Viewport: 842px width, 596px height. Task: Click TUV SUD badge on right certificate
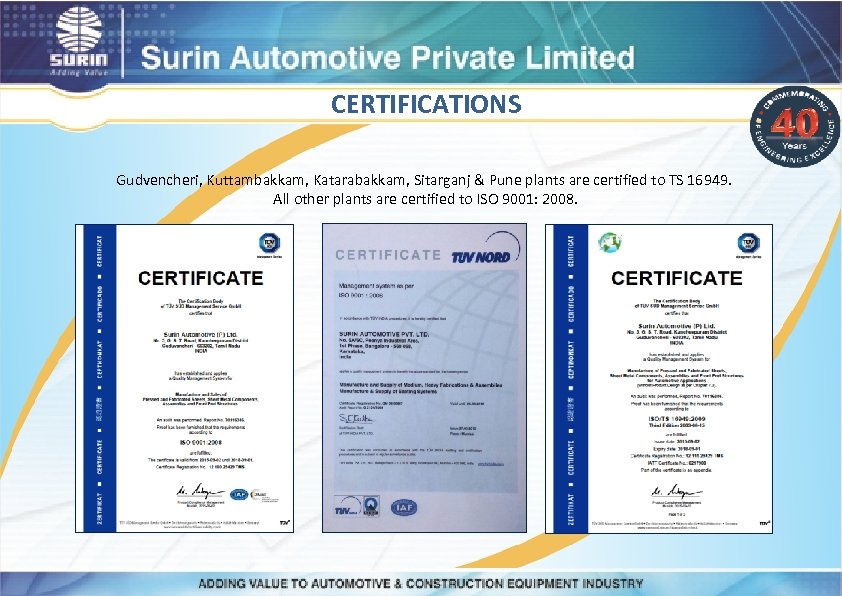[x=748, y=244]
